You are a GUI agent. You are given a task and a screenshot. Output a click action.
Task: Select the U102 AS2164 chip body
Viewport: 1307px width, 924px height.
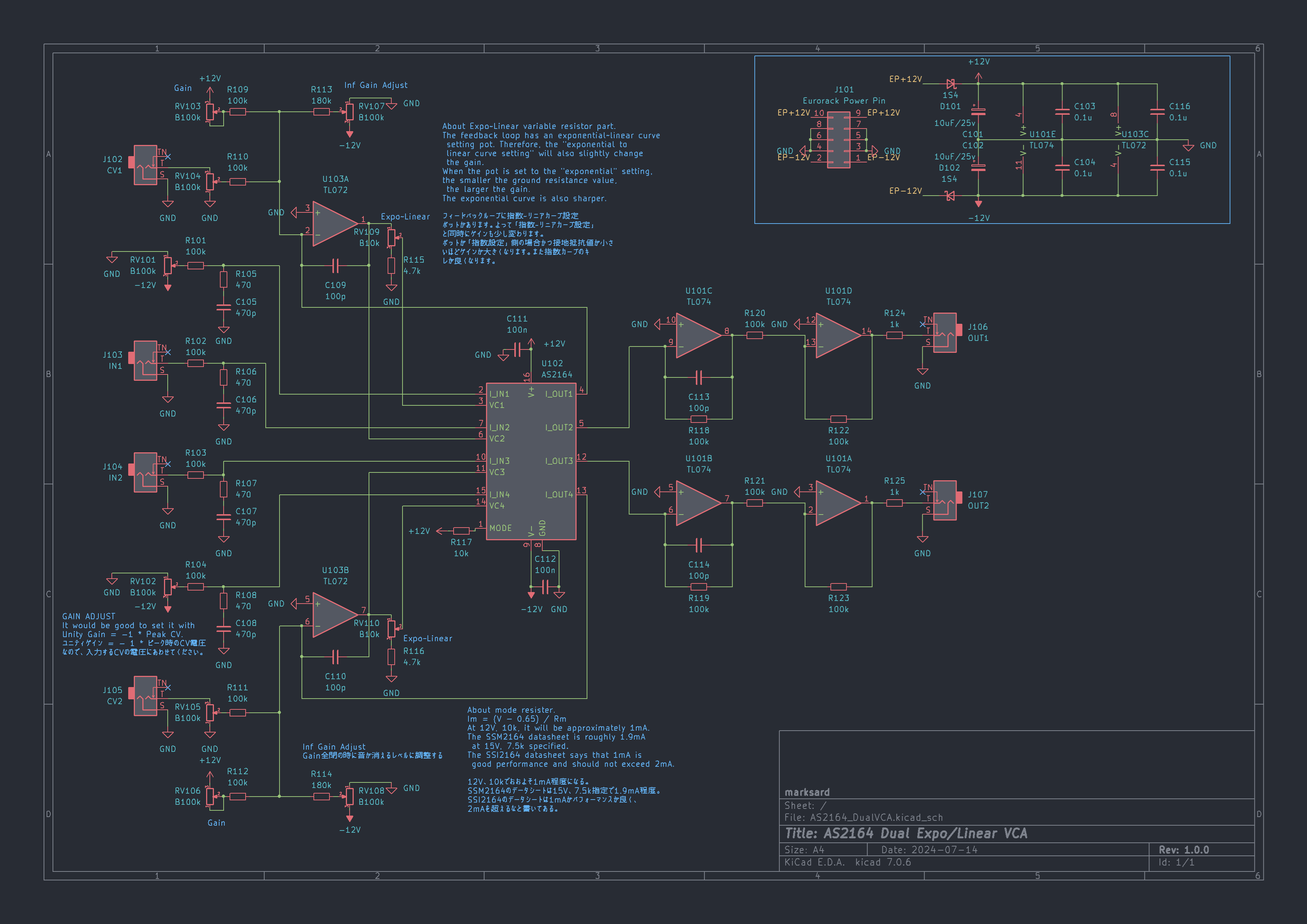click(531, 461)
